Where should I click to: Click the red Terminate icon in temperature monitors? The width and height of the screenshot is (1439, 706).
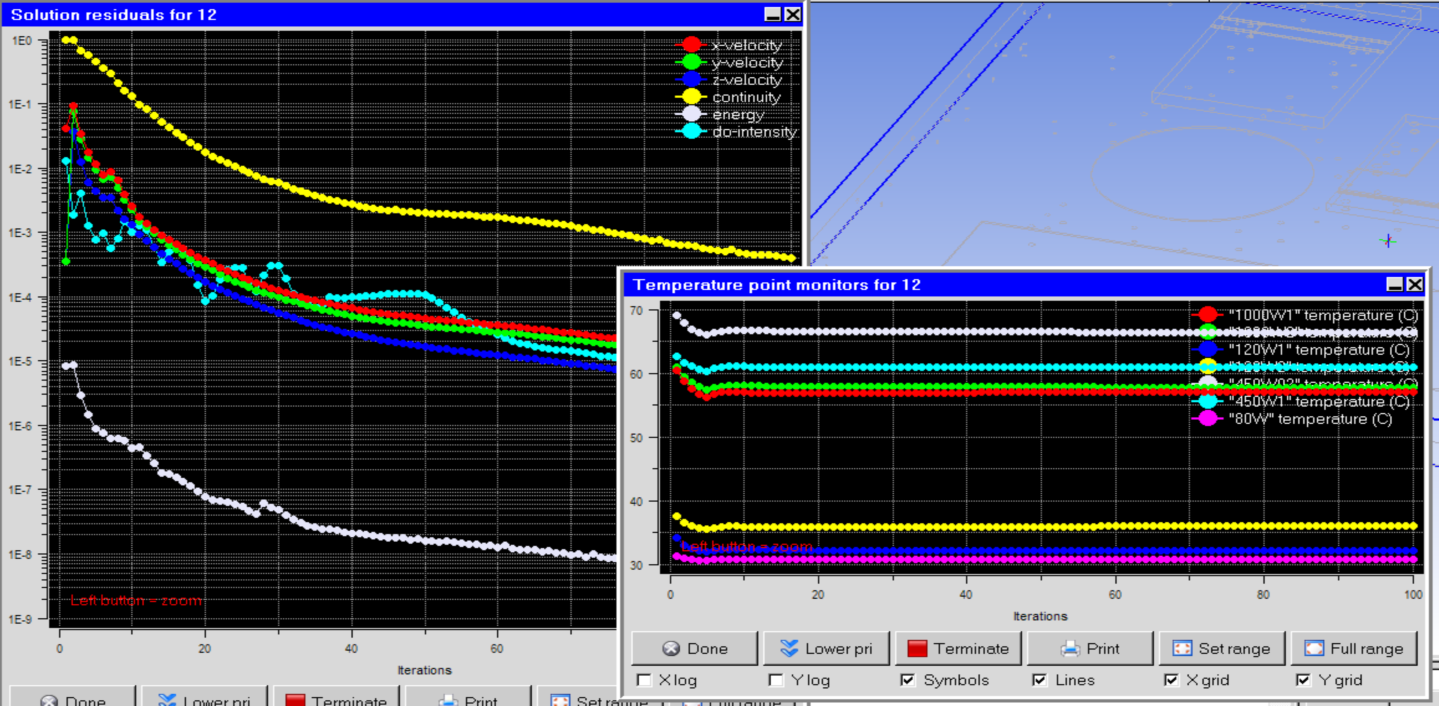coord(918,648)
